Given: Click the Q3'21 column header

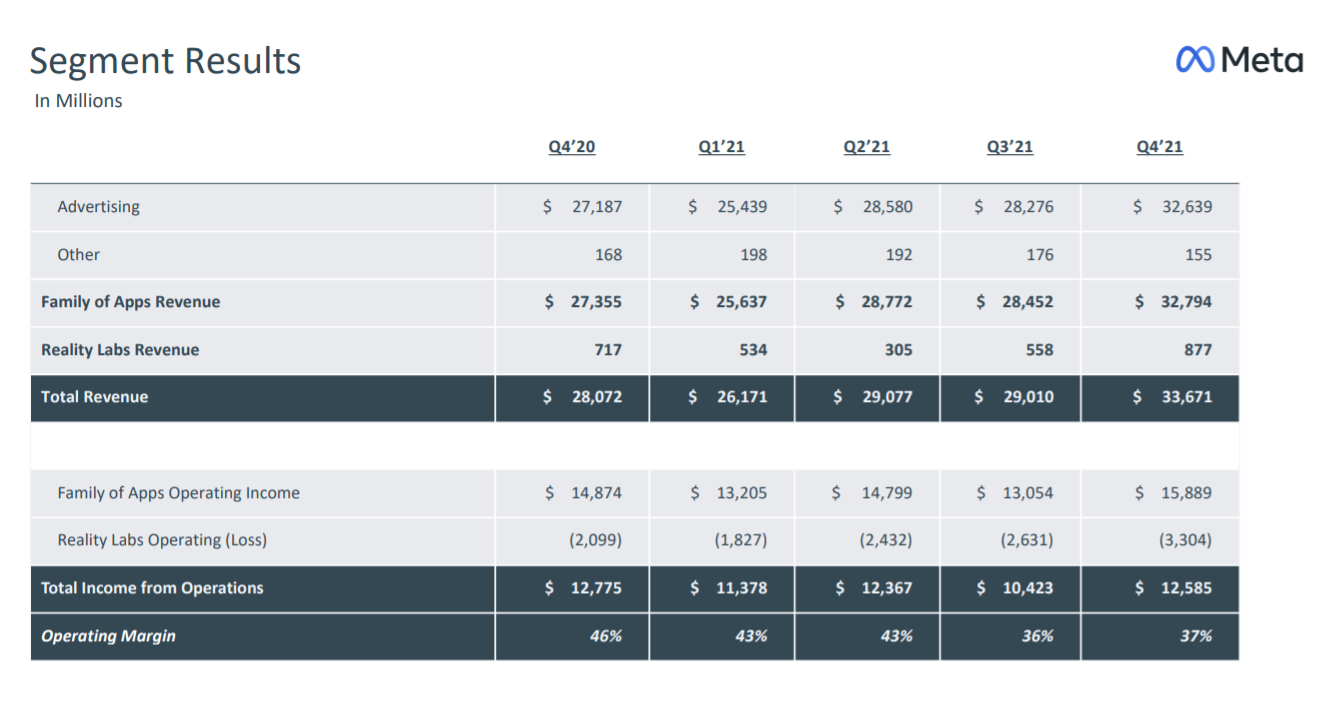Looking at the screenshot, I should (1009, 147).
